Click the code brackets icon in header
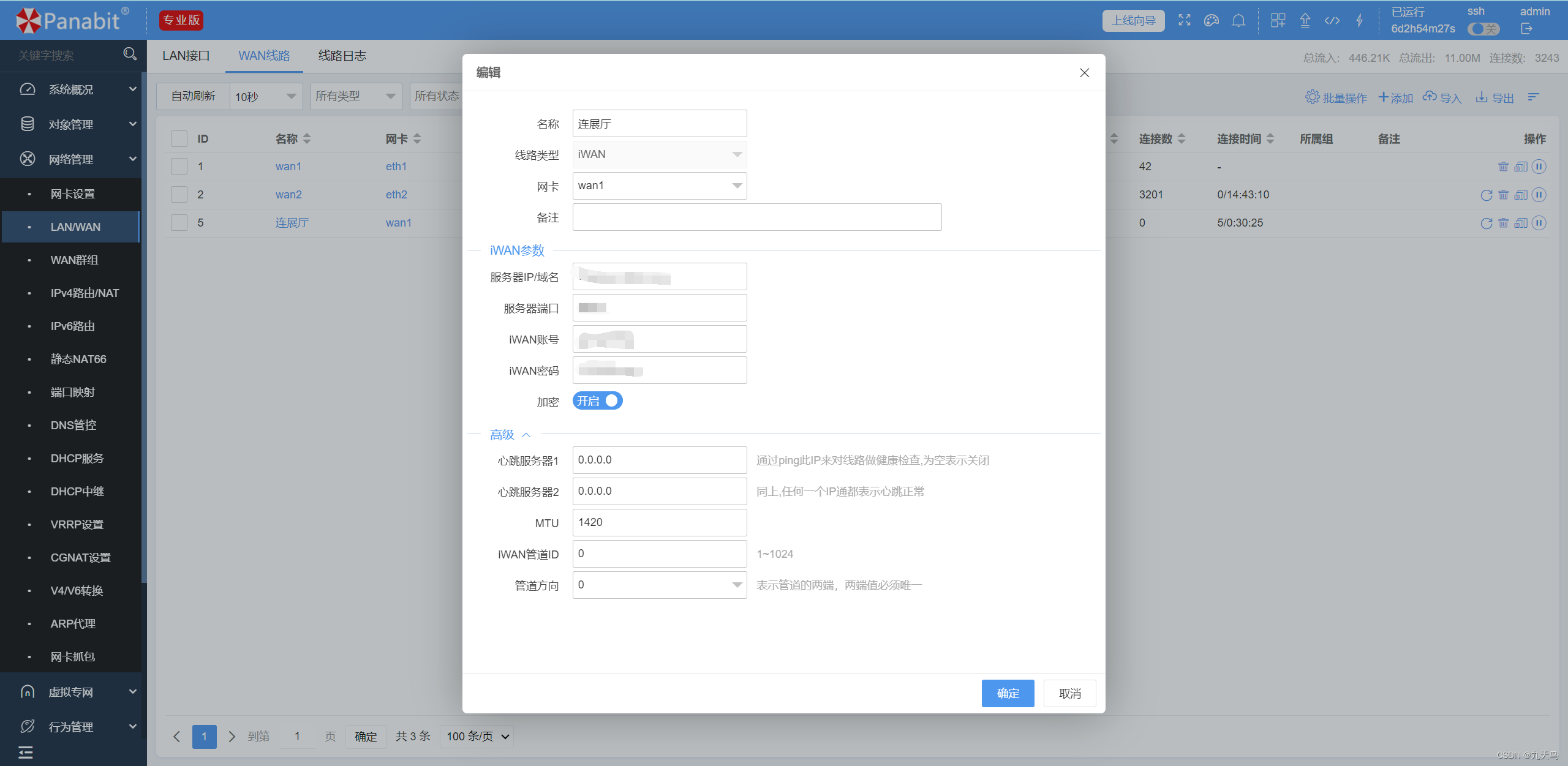Viewport: 1568px width, 766px height. [1332, 21]
